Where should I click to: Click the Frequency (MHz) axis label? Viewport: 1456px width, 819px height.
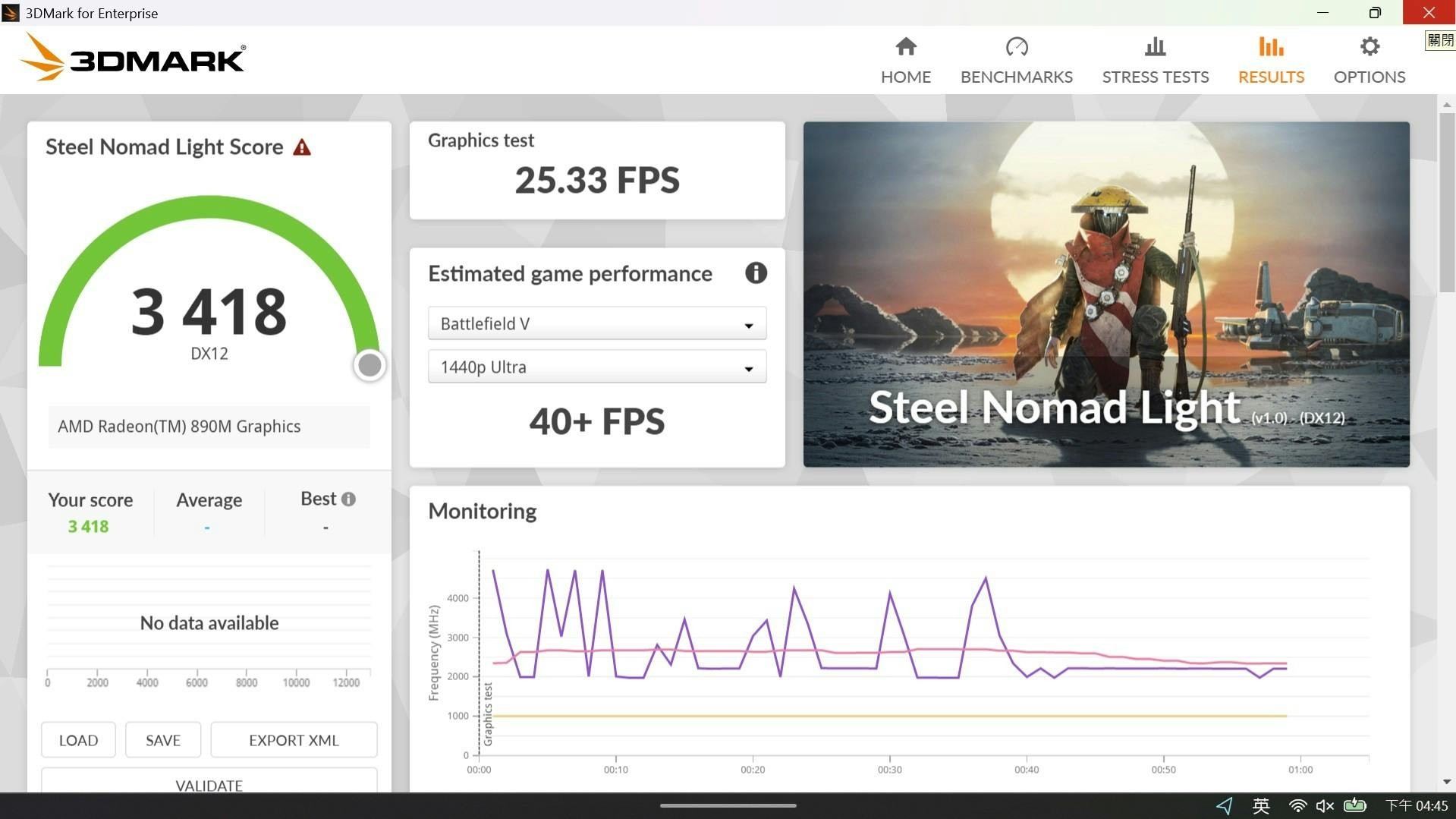(434, 653)
